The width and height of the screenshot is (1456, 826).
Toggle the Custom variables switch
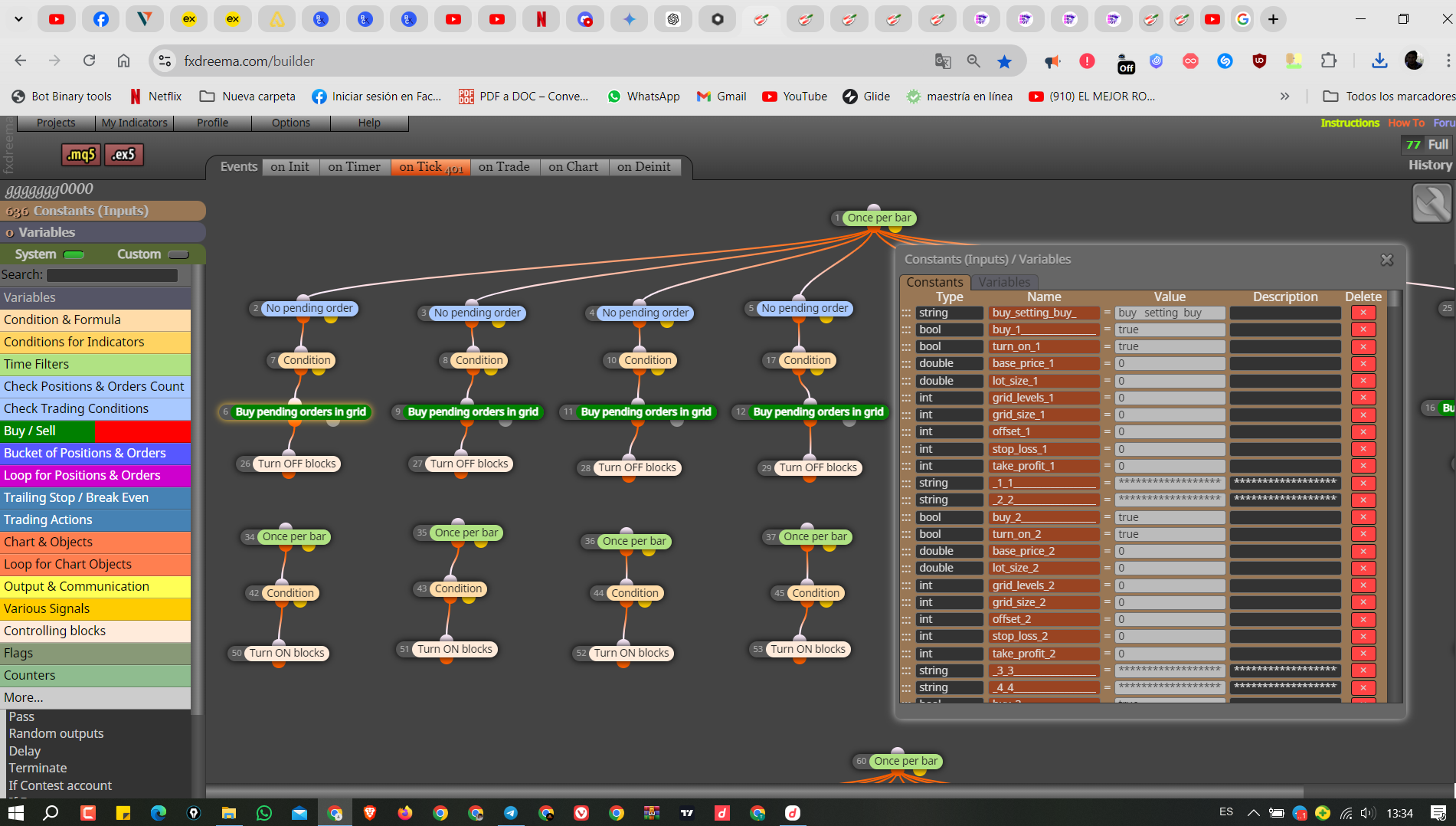pyautogui.click(x=178, y=254)
